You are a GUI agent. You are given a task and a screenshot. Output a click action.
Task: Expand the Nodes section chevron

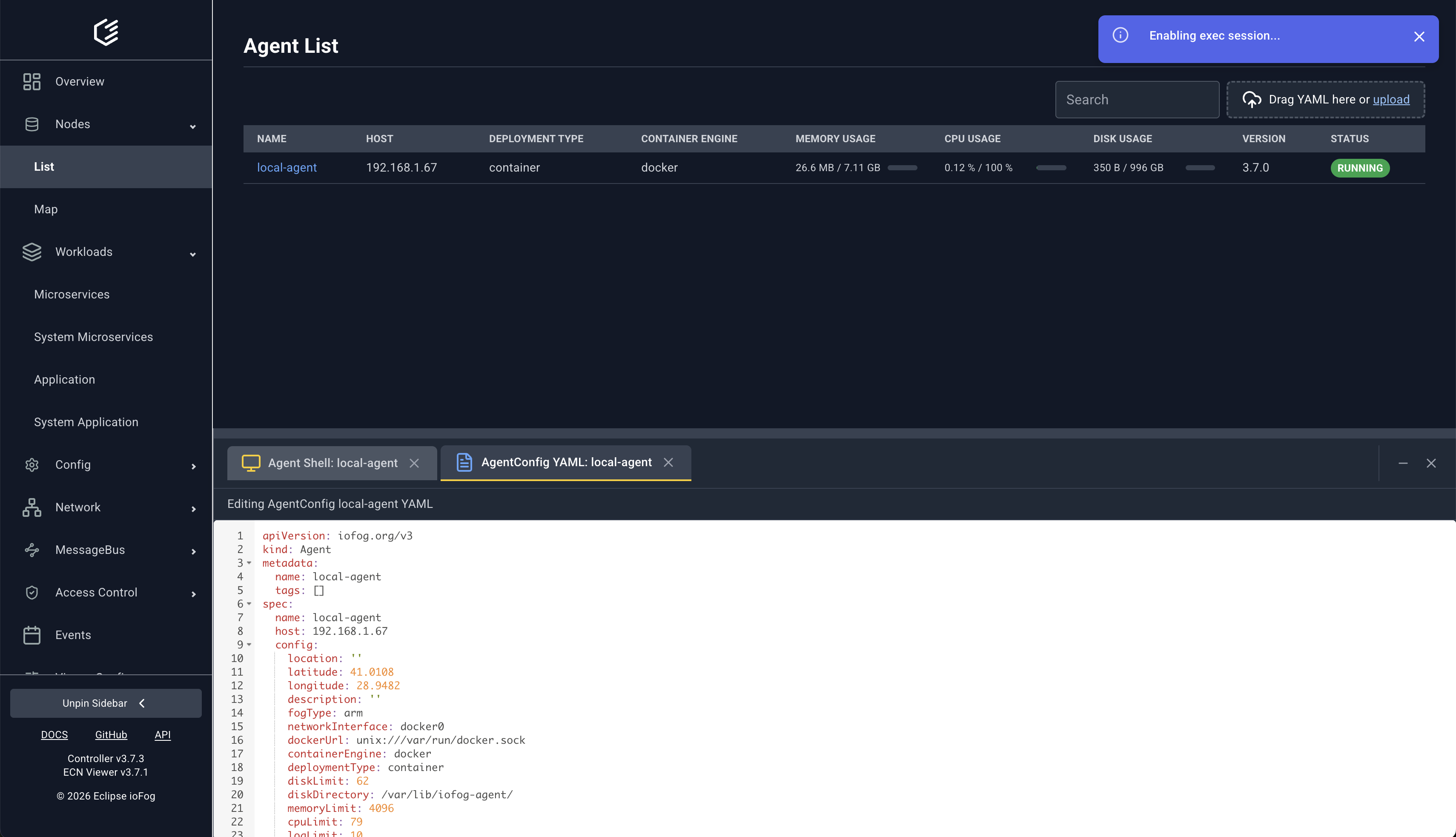point(192,126)
